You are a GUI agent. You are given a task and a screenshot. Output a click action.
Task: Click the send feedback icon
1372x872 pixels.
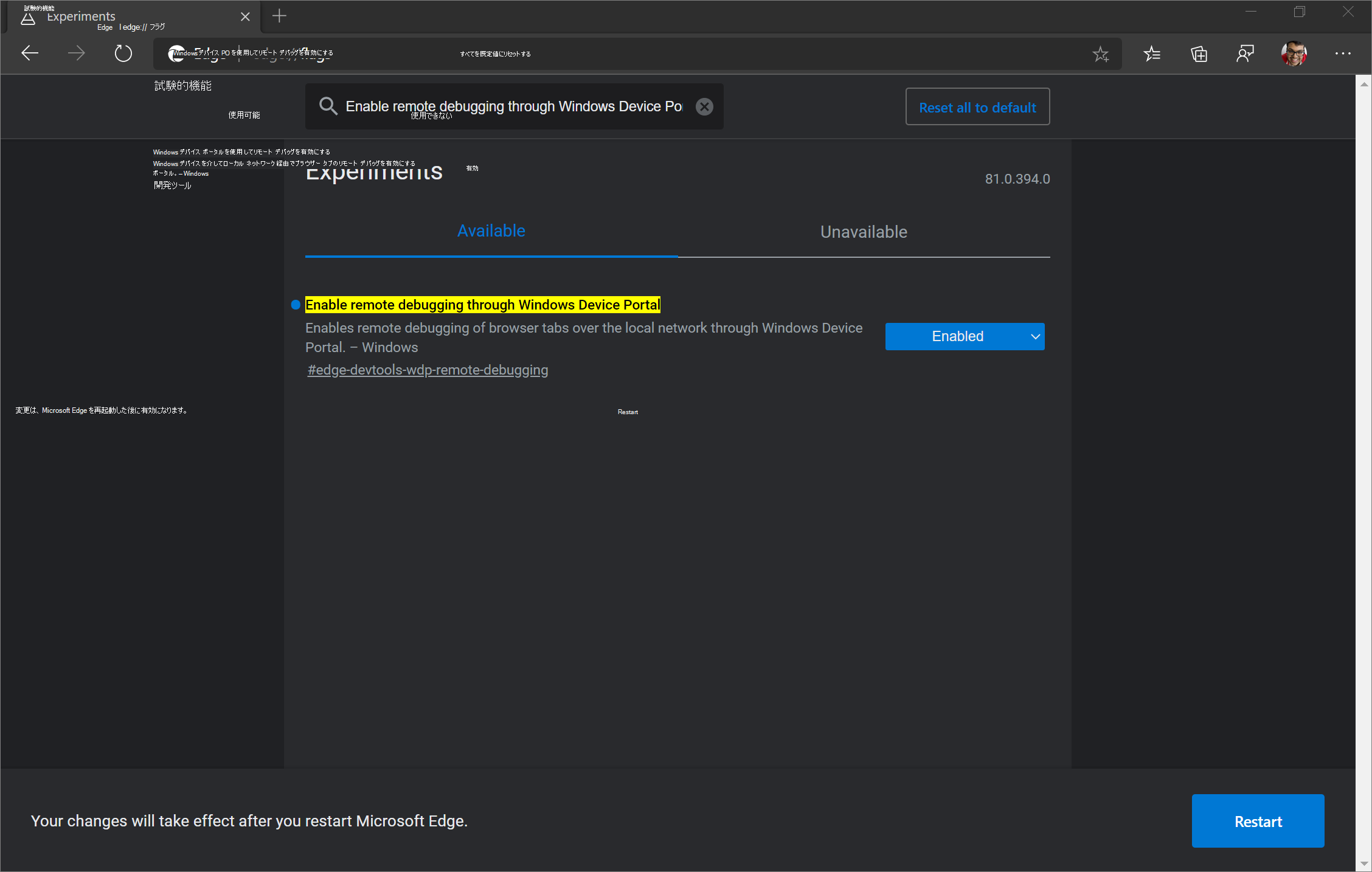tap(1246, 54)
